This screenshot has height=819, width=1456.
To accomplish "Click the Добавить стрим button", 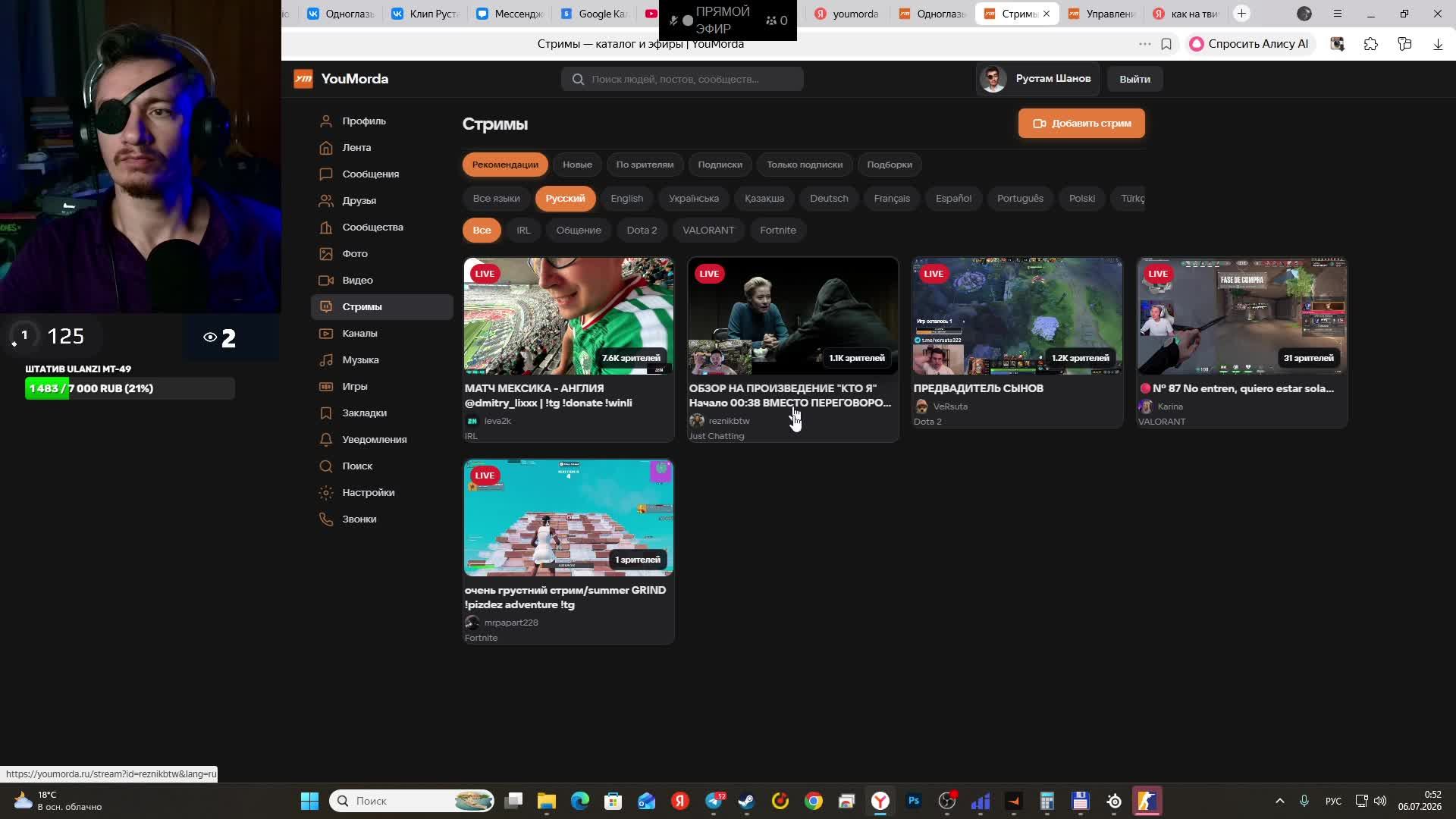I will (1081, 124).
